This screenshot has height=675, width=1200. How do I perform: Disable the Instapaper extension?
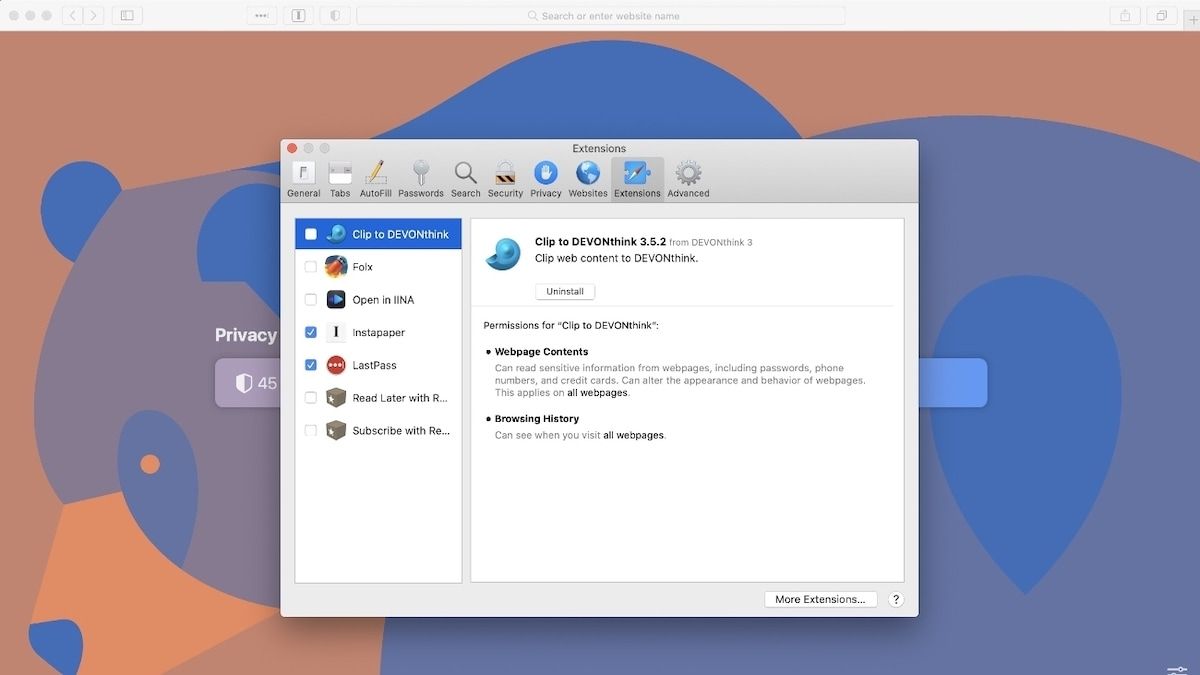coord(311,331)
